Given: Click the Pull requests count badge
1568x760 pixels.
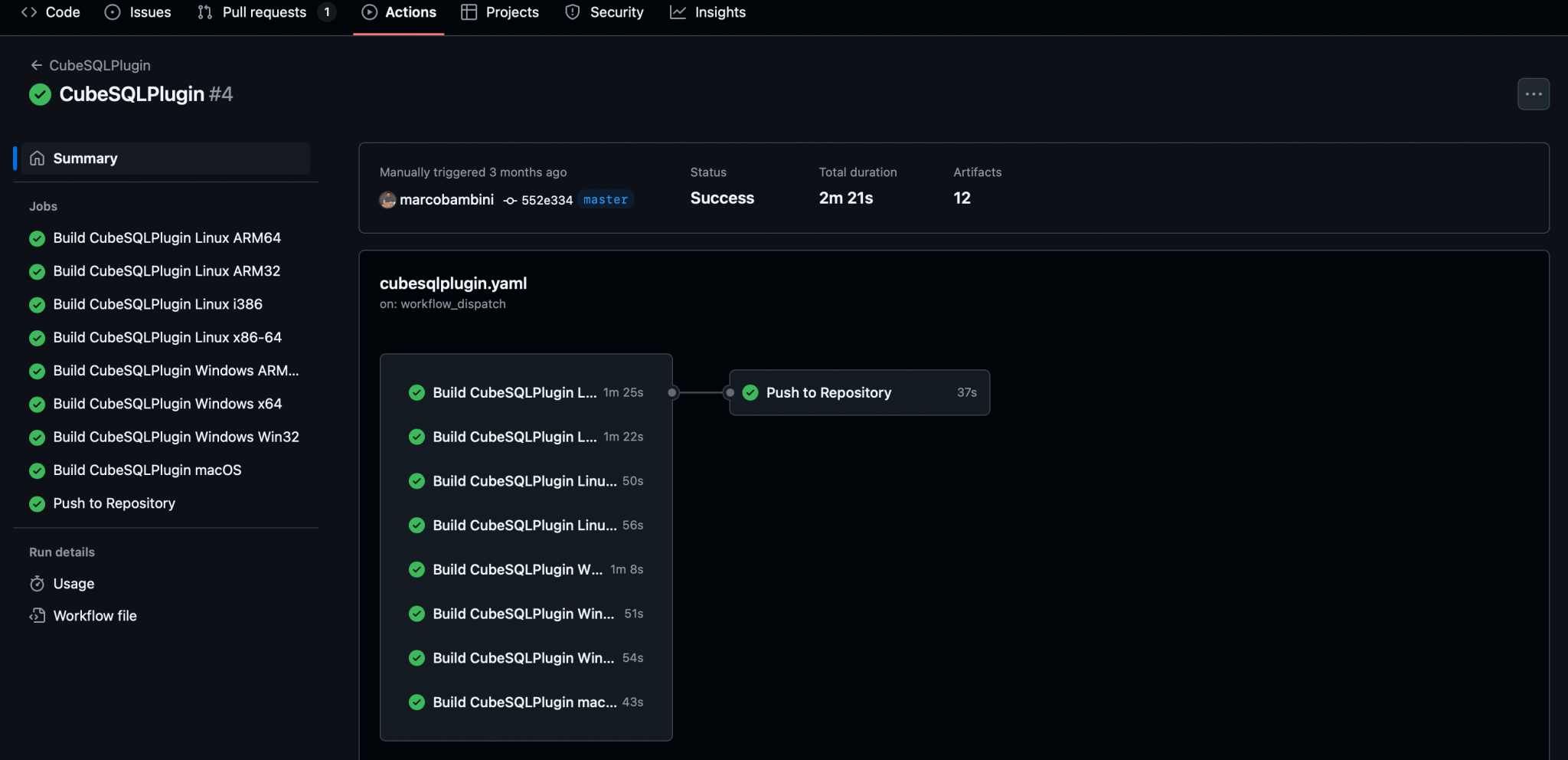Looking at the screenshot, I should (327, 12).
